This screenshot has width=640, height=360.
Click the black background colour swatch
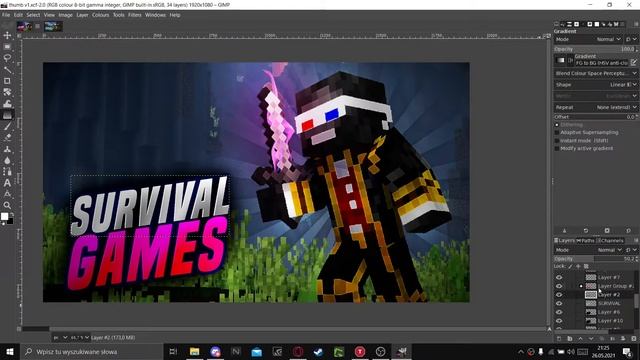10,221
